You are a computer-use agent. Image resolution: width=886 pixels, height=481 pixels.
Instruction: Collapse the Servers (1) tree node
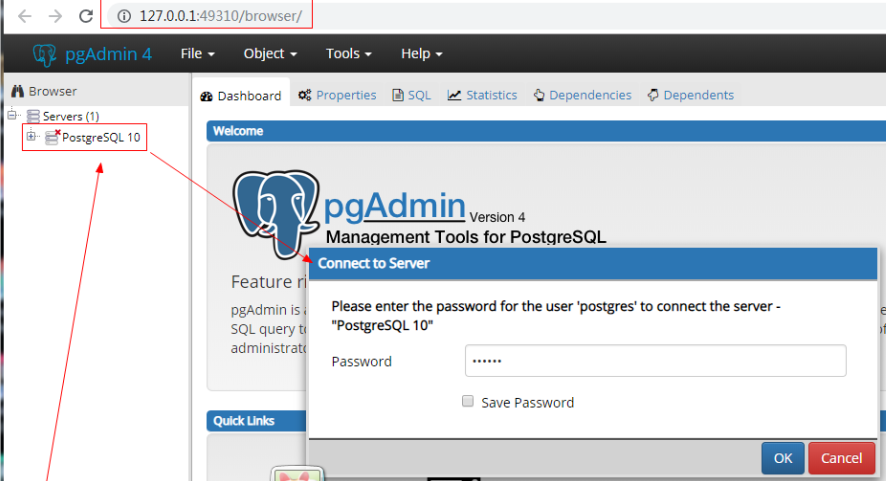(x=11, y=115)
